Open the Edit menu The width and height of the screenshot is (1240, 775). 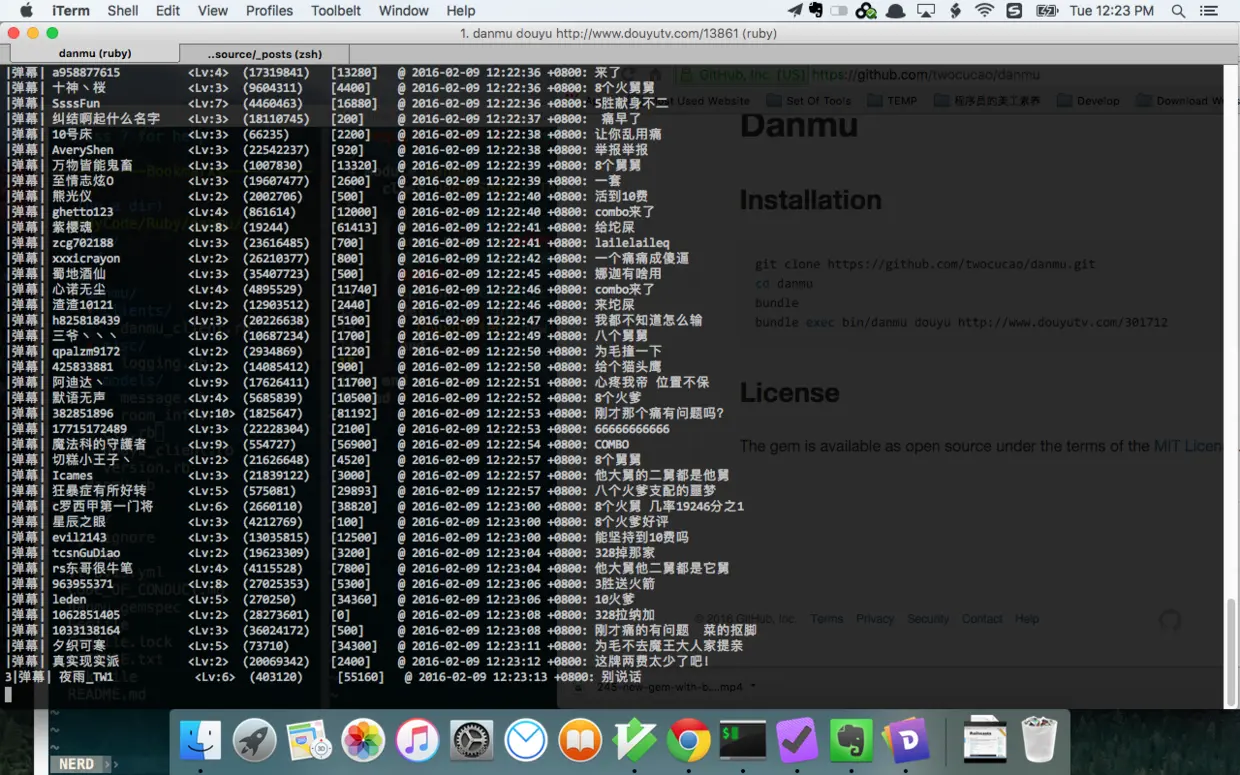[x=168, y=11]
